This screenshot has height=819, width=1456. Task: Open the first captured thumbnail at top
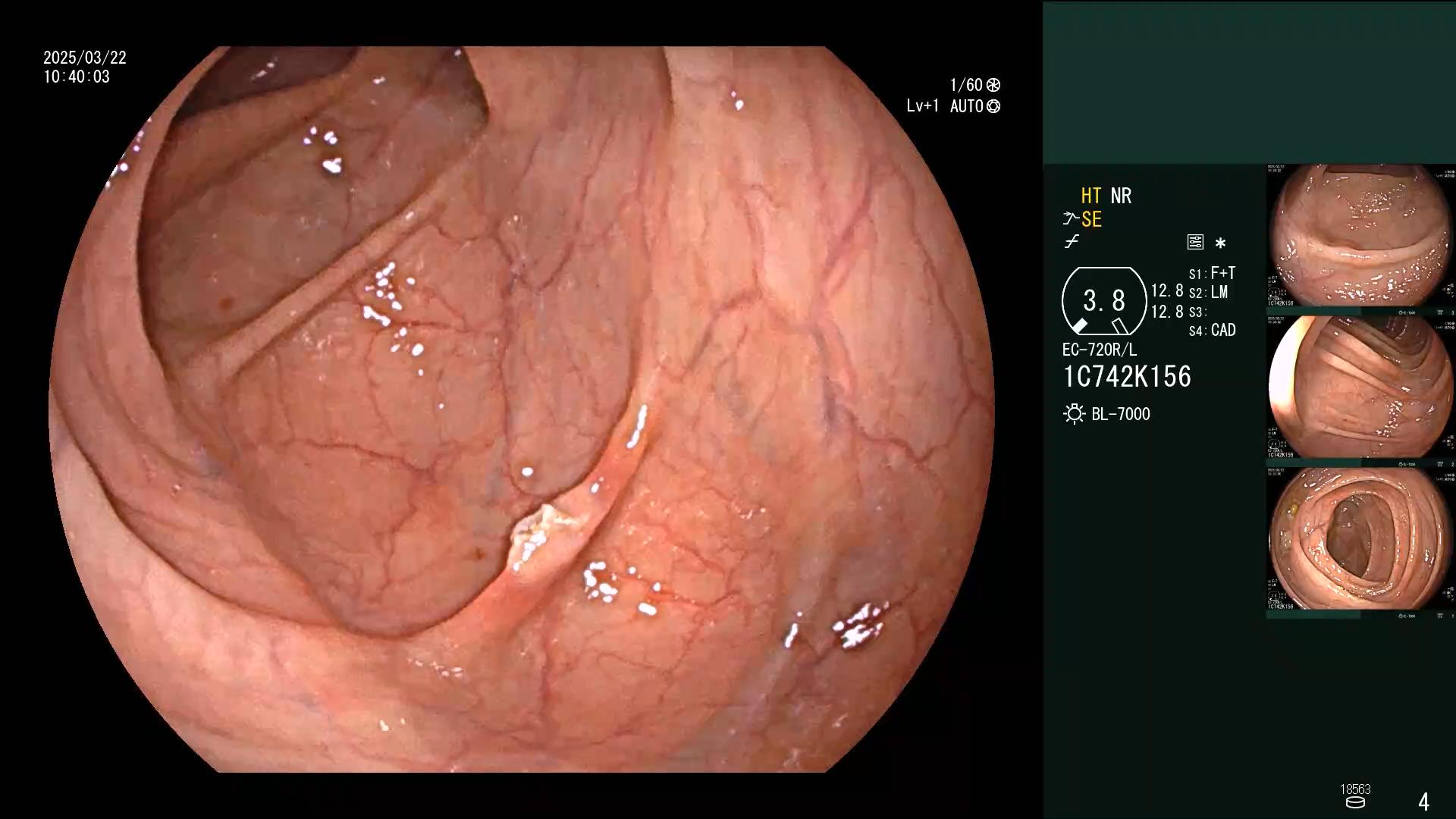(x=1360, y=236)
